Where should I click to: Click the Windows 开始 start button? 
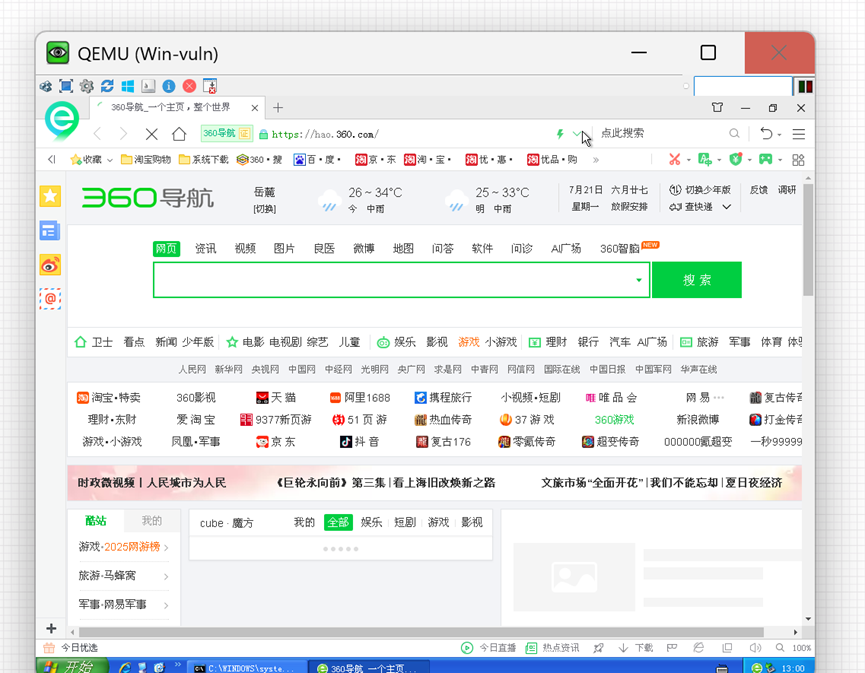(x=72, y=666)
